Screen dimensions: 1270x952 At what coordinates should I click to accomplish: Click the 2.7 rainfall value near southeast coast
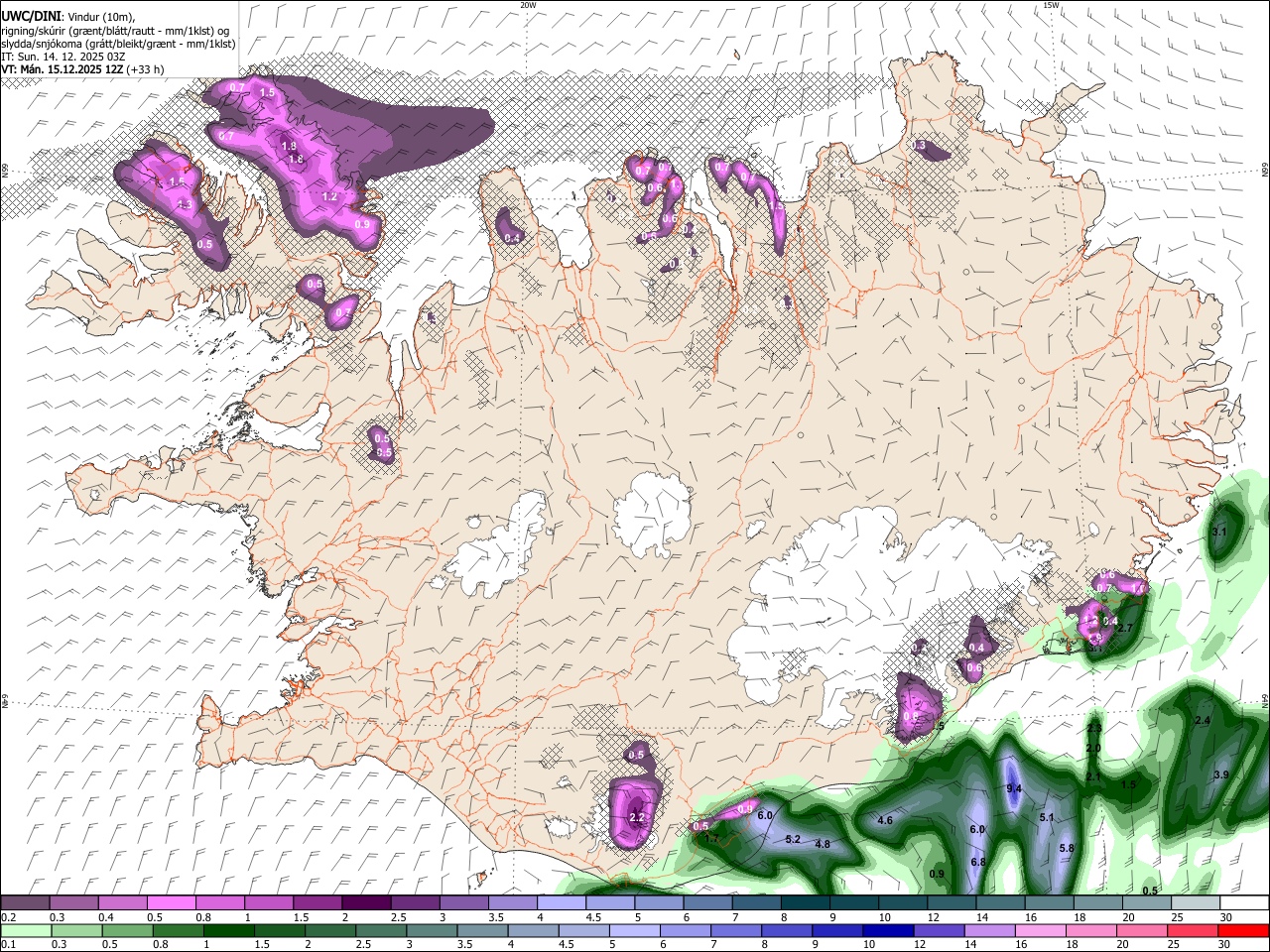pyautogui.click(x=1124, y=628)
